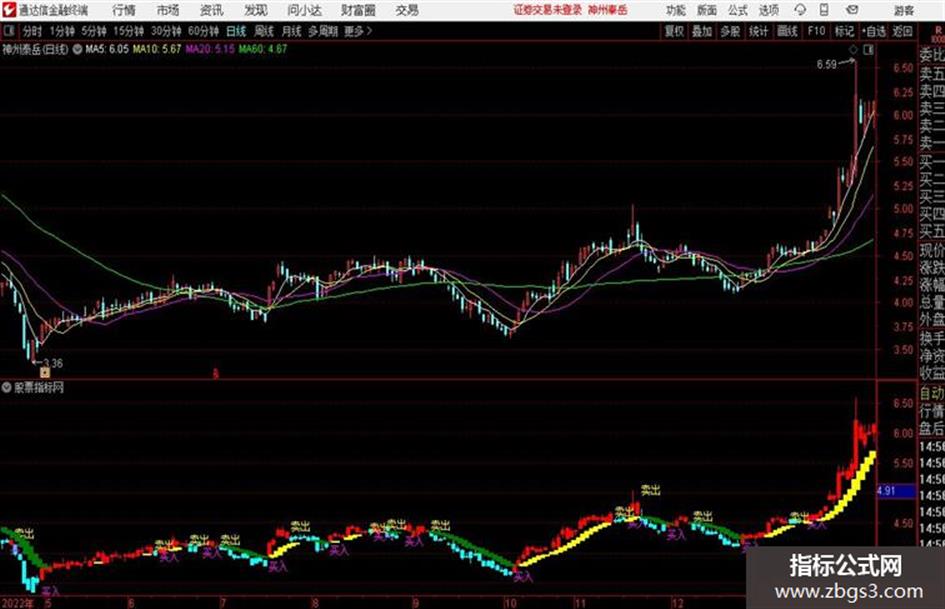Open the 市场 menu
This screenshot has width=945, height=609.
pyautogui.click(x=168, y=10)
